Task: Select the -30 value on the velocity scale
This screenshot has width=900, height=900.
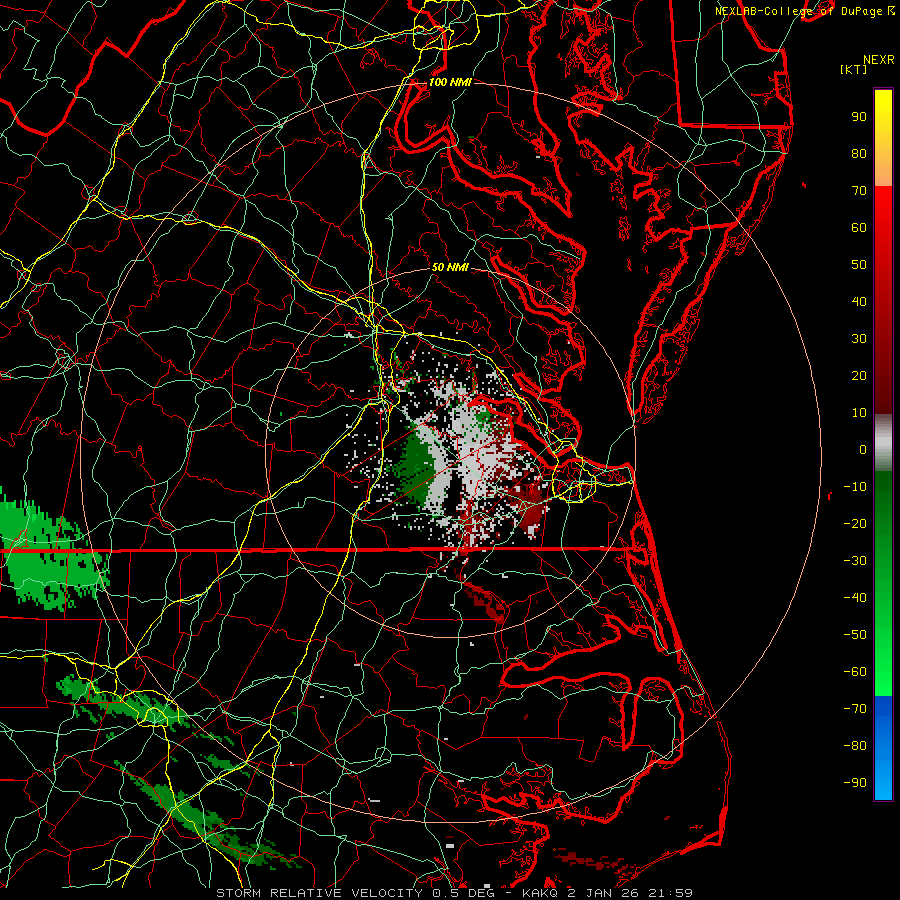Action: (x=855, y=561)
